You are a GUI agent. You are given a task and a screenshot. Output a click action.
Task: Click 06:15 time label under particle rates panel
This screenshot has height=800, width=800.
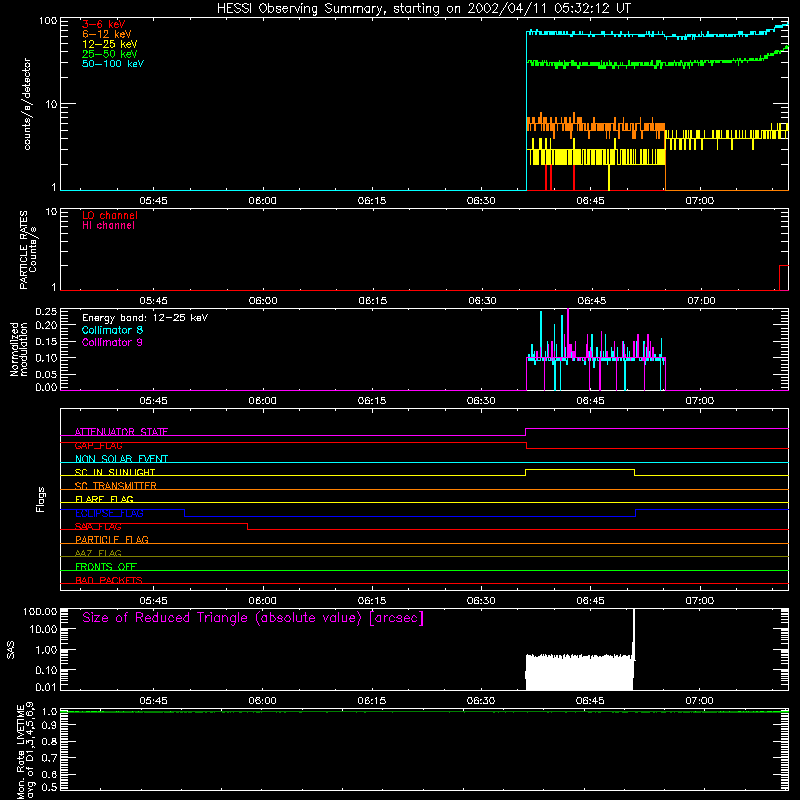point(372,301)
